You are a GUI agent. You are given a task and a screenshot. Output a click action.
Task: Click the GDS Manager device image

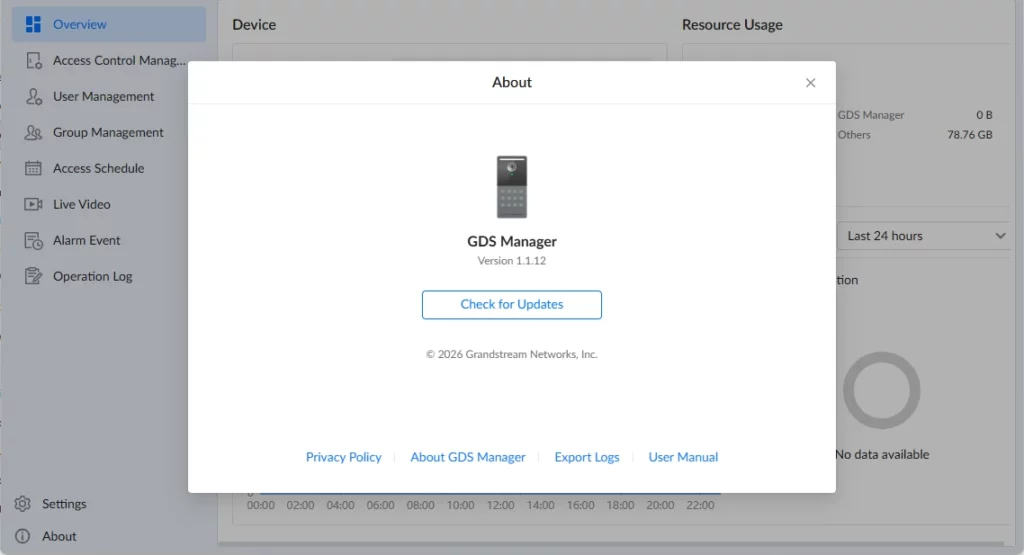click(512, 187)
